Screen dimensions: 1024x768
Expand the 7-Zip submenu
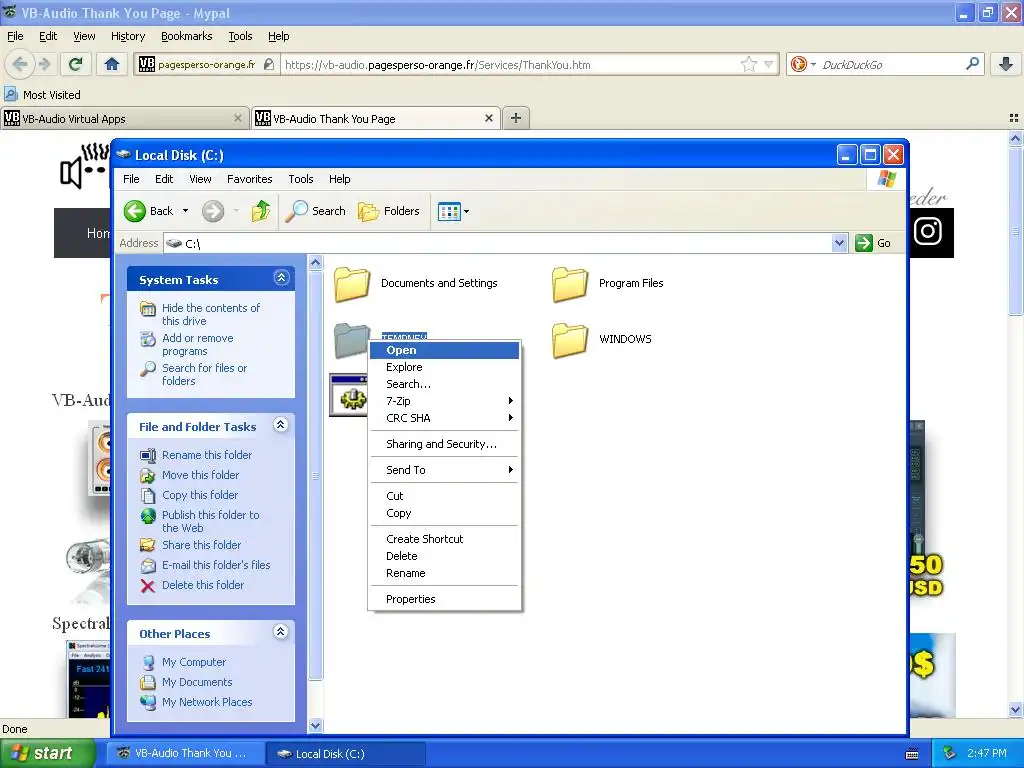445,401
